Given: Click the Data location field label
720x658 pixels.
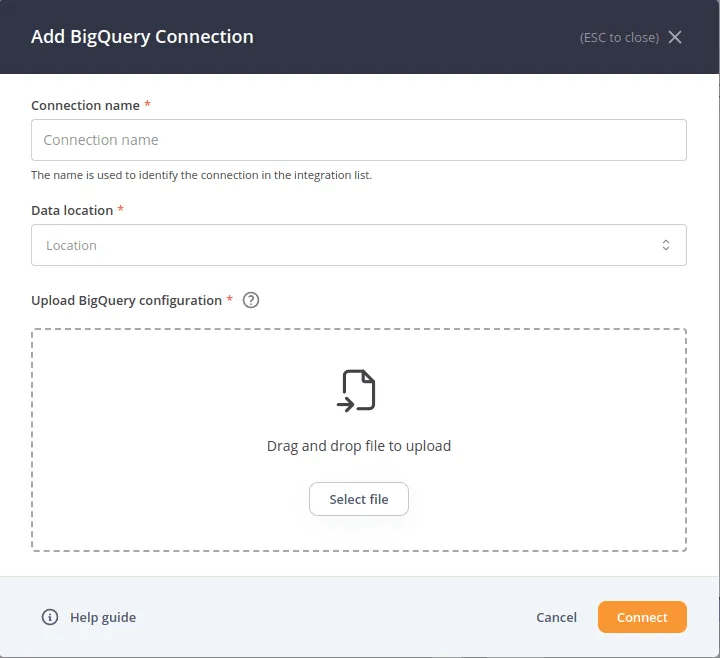Looking at the screenshot, I should point(72,210).
